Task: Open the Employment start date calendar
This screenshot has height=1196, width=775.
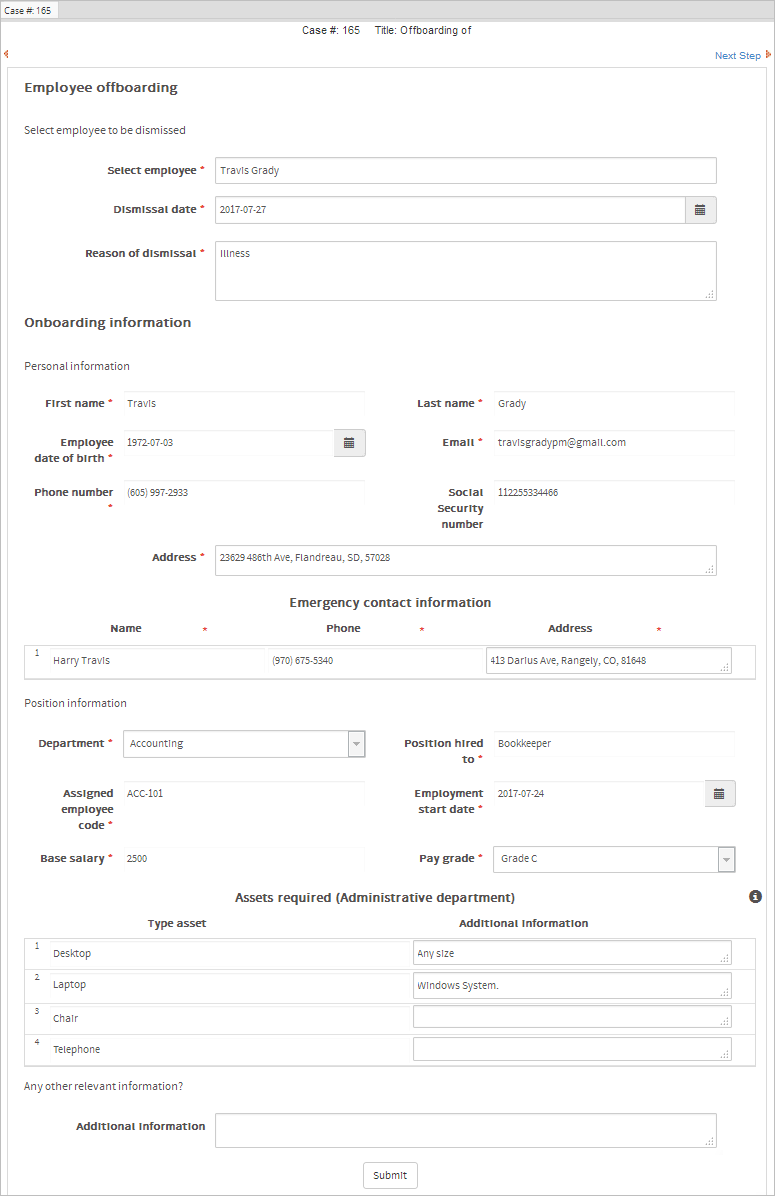Action: click(x=719, y=794)
